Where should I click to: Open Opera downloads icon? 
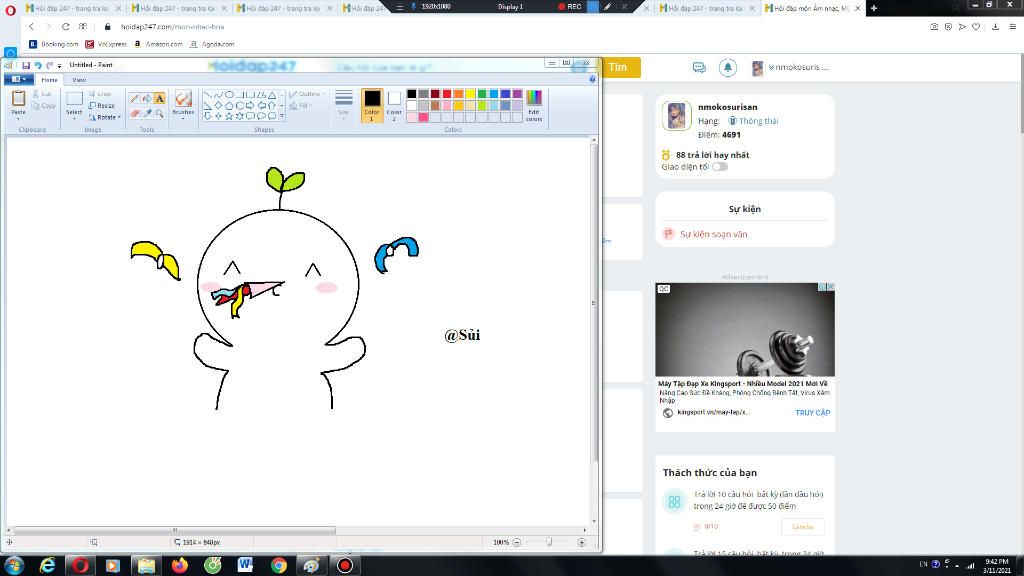pos(995,27)
